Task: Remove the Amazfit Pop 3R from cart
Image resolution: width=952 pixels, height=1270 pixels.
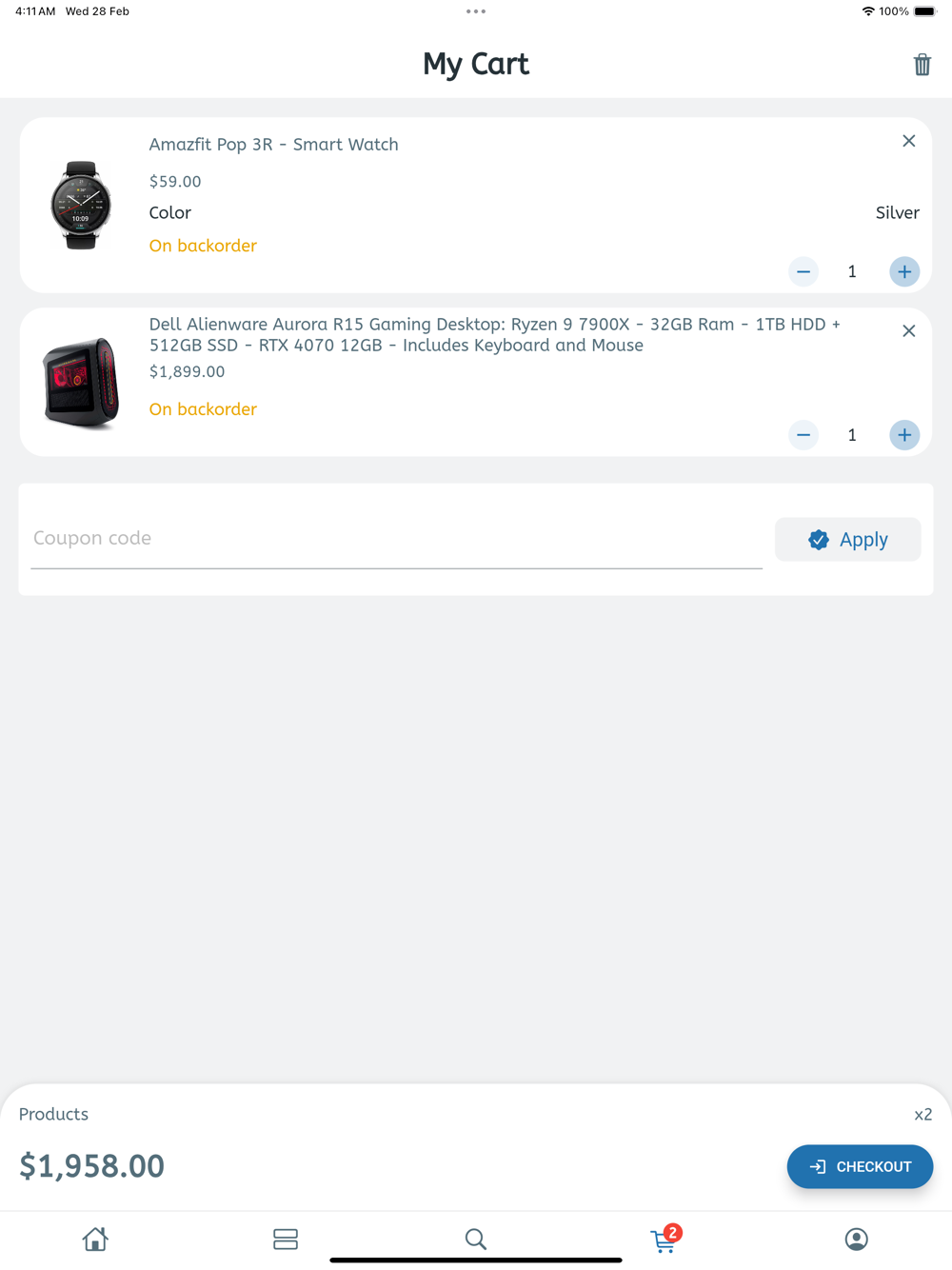Action: point(908,141)
